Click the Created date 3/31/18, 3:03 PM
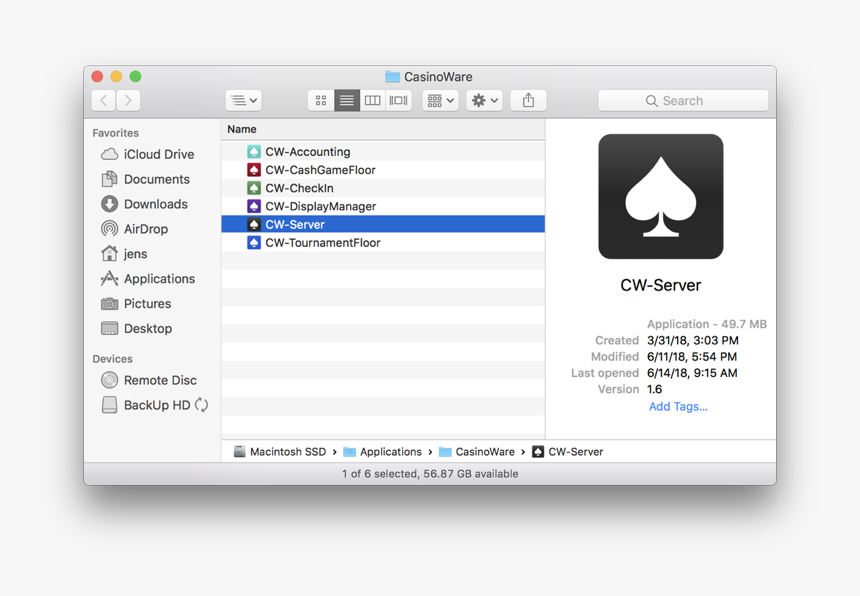The image size is (860, 596). point(693,340)
